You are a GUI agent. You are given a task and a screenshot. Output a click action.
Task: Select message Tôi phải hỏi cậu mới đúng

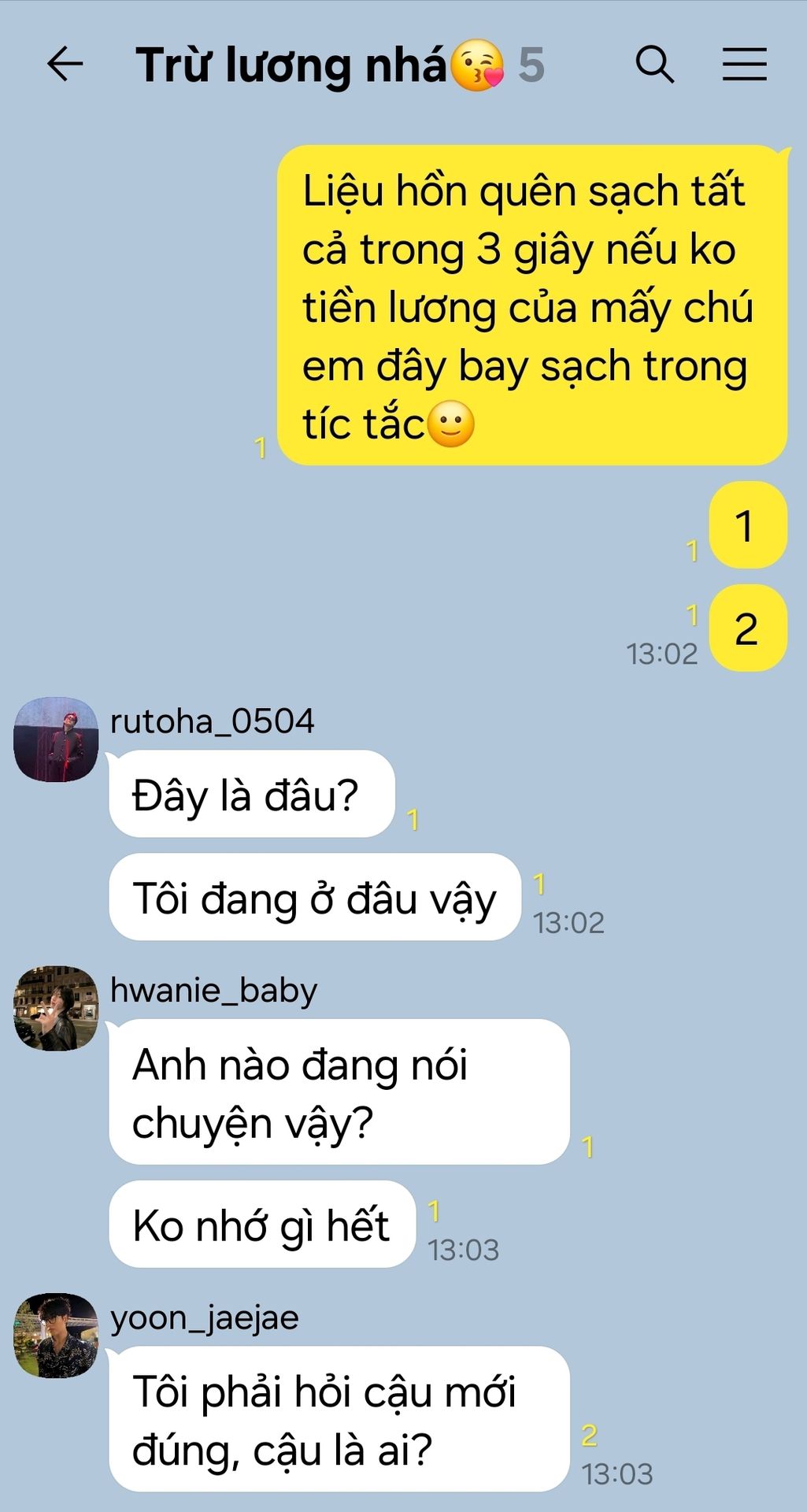pyautogui.click(x=339, y=1419)
